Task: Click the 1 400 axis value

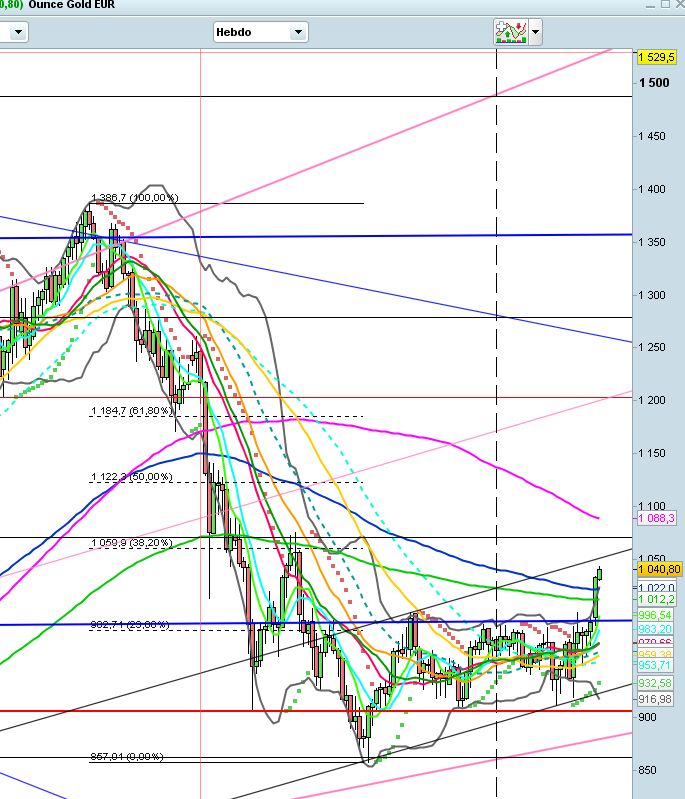Action: (652, 189)
